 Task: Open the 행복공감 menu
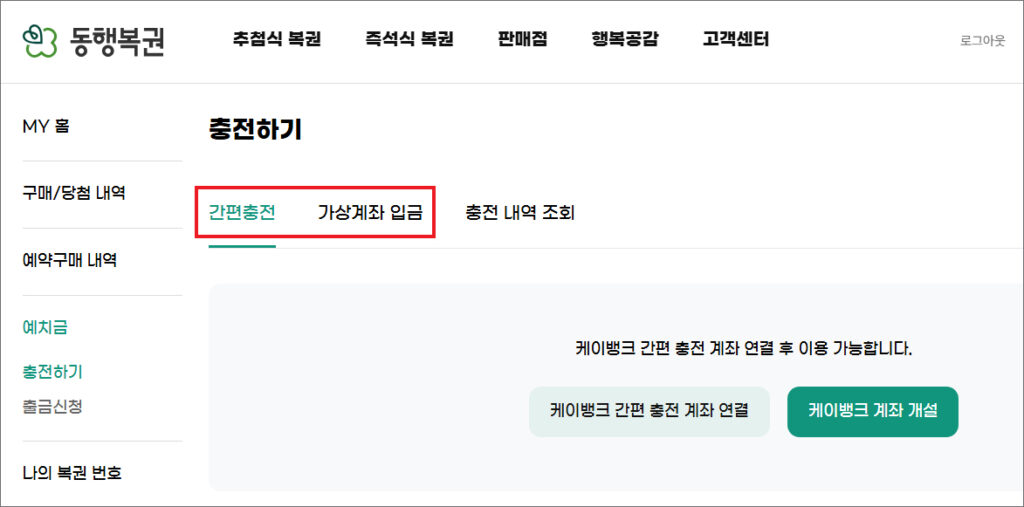tap(624, 40)
